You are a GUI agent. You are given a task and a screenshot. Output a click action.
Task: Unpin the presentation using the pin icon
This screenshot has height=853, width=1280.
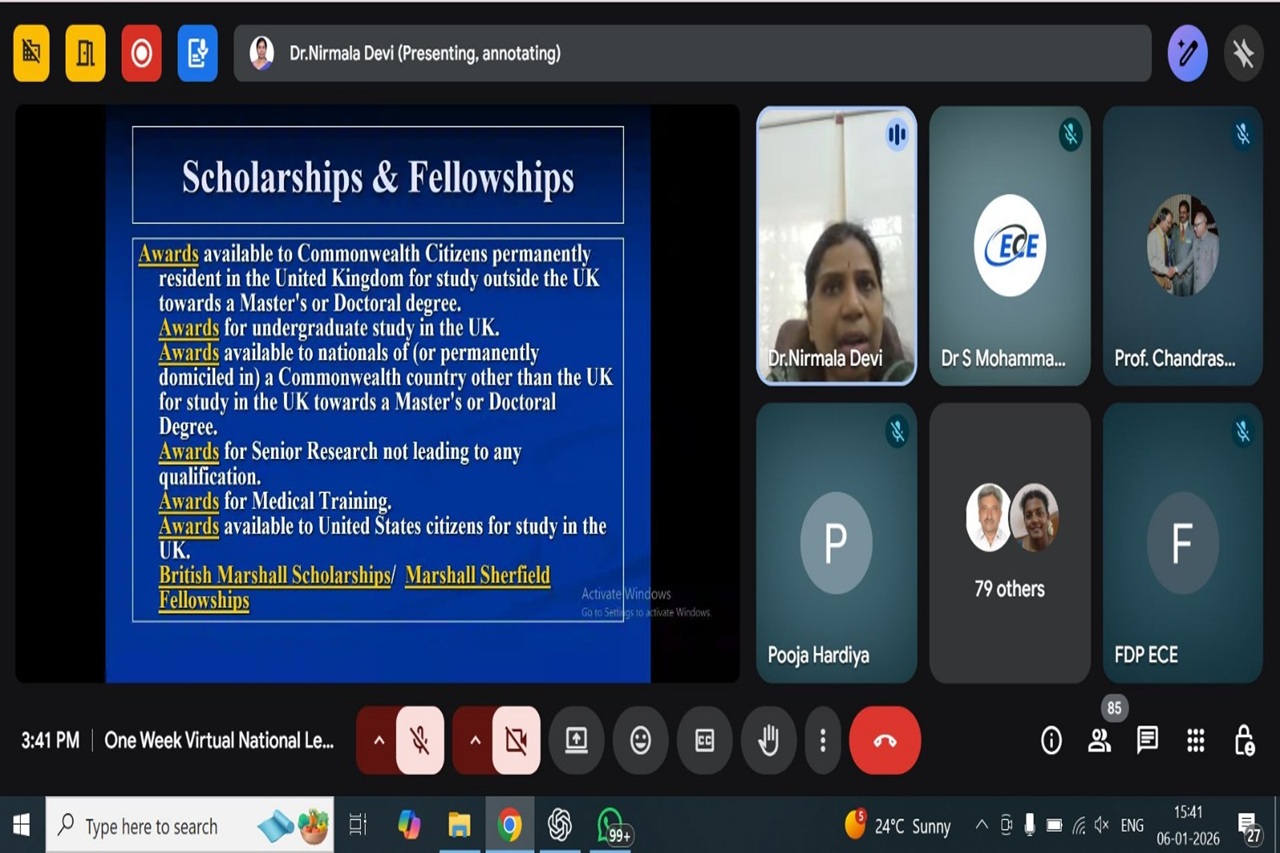(x=1243, y=53)
